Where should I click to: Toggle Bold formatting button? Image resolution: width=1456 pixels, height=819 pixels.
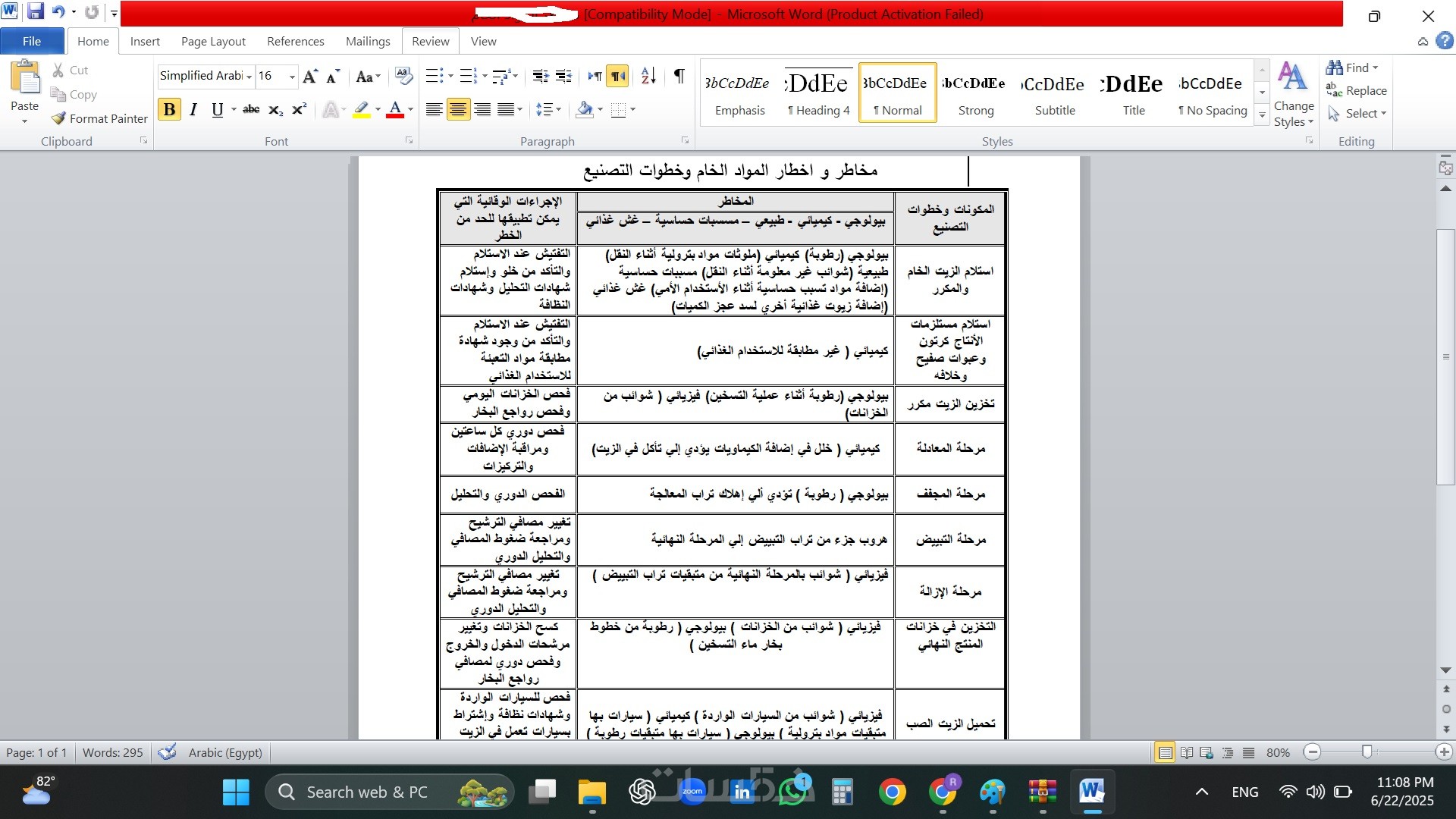(169, 110)
